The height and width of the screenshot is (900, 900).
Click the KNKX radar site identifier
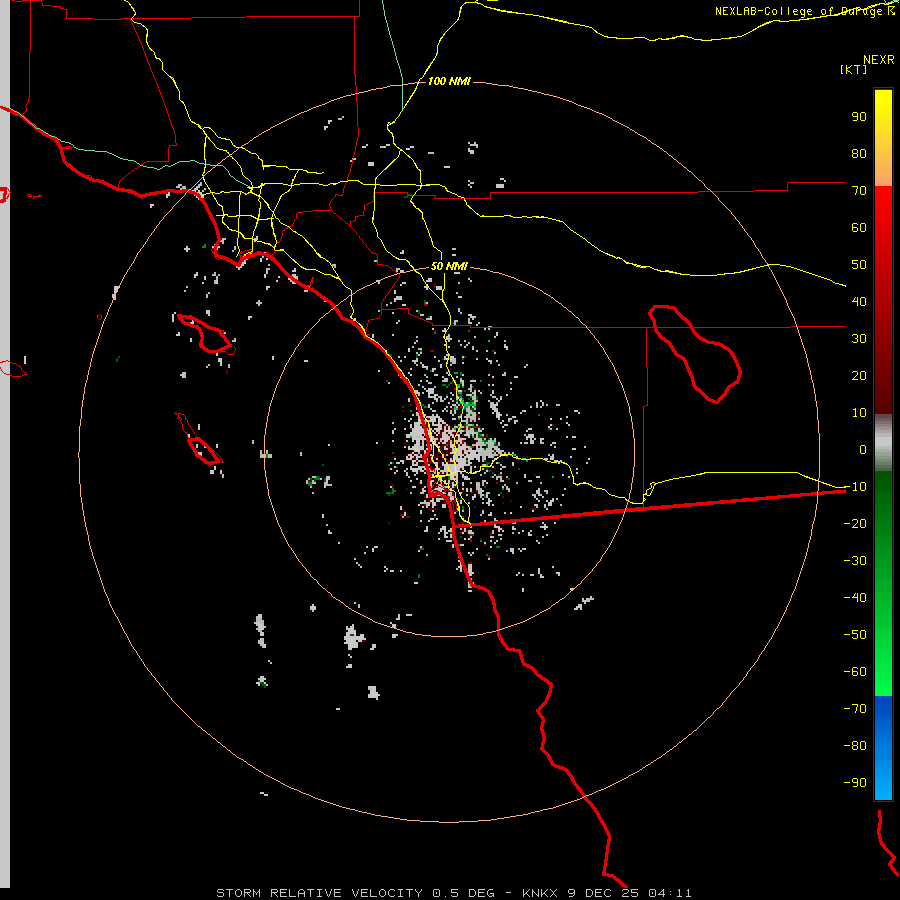point(540,893)
